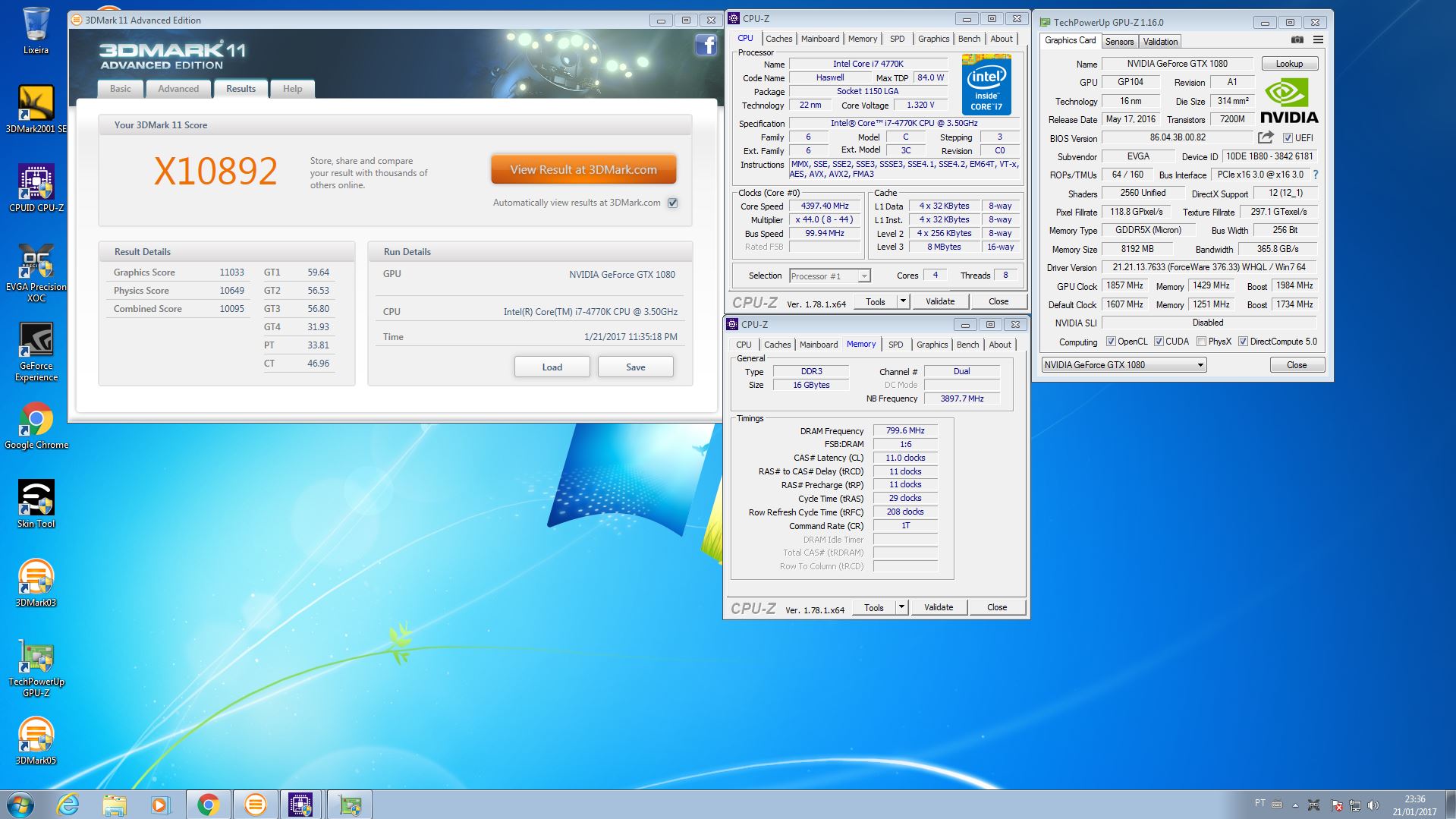Open the Help tab in 3DMark 11
The image size is (1456, 819).
(292, 89)
